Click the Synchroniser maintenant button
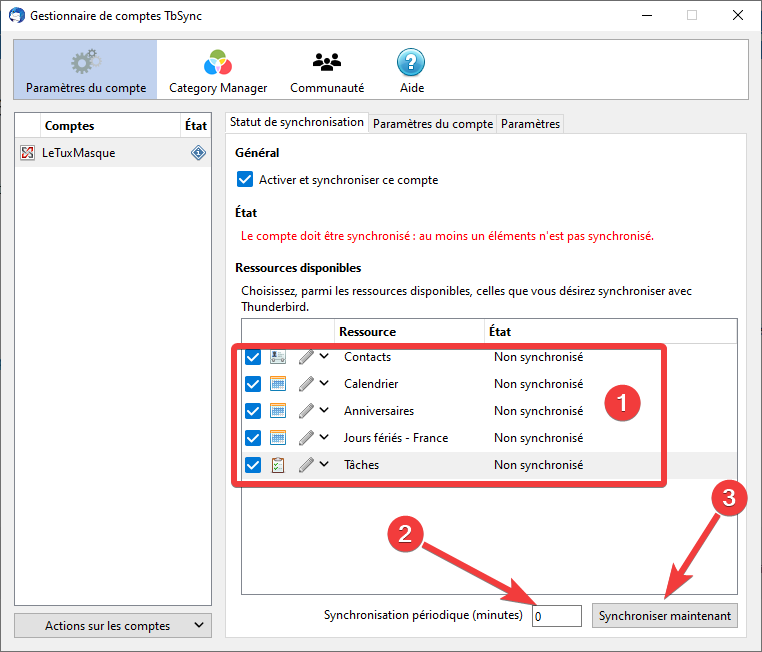Viewport: 762px width, 652px height. coord(664,616)
